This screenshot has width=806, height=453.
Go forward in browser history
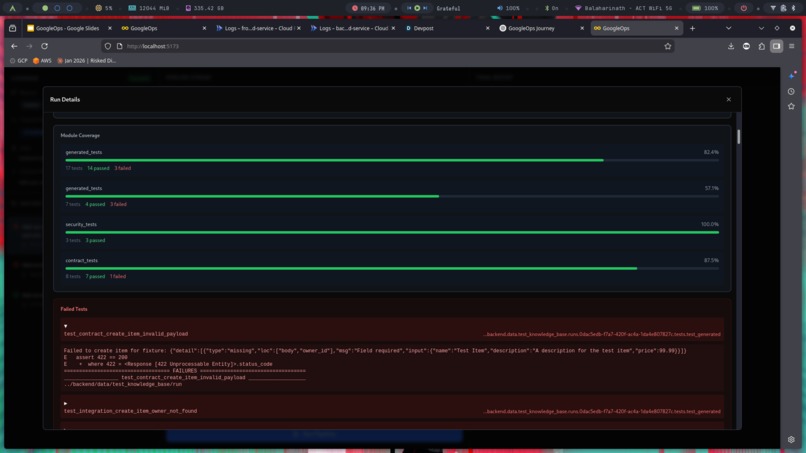point(29,46)
